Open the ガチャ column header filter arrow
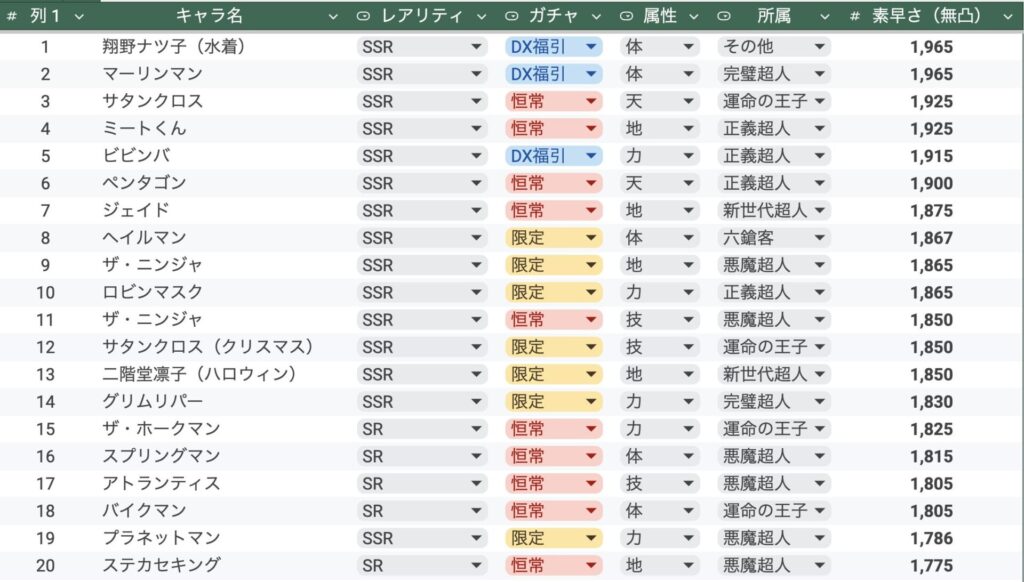This screenshot has width=1024, height=582. (596, 17)
